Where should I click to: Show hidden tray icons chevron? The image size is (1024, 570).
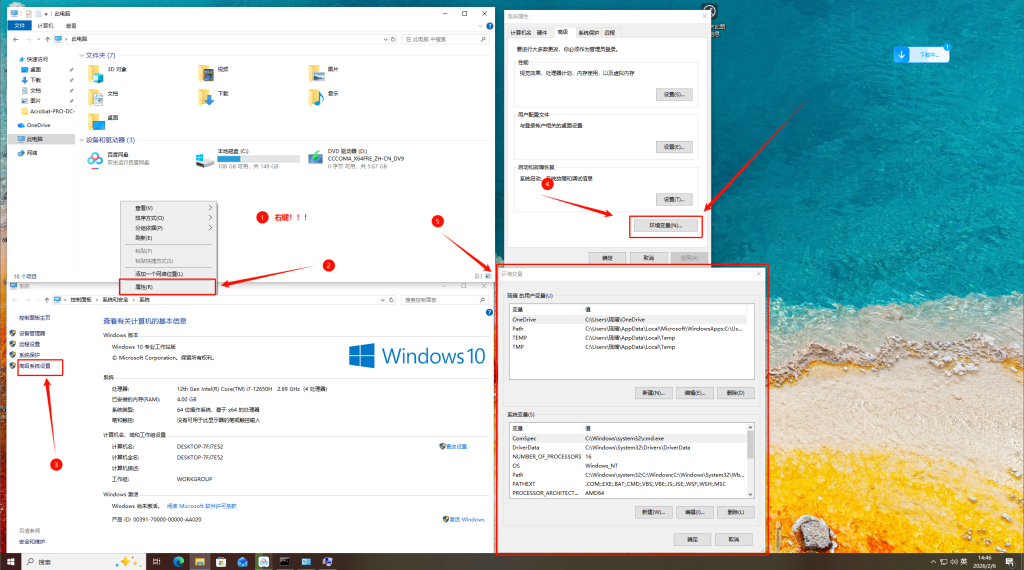point(933,562)
